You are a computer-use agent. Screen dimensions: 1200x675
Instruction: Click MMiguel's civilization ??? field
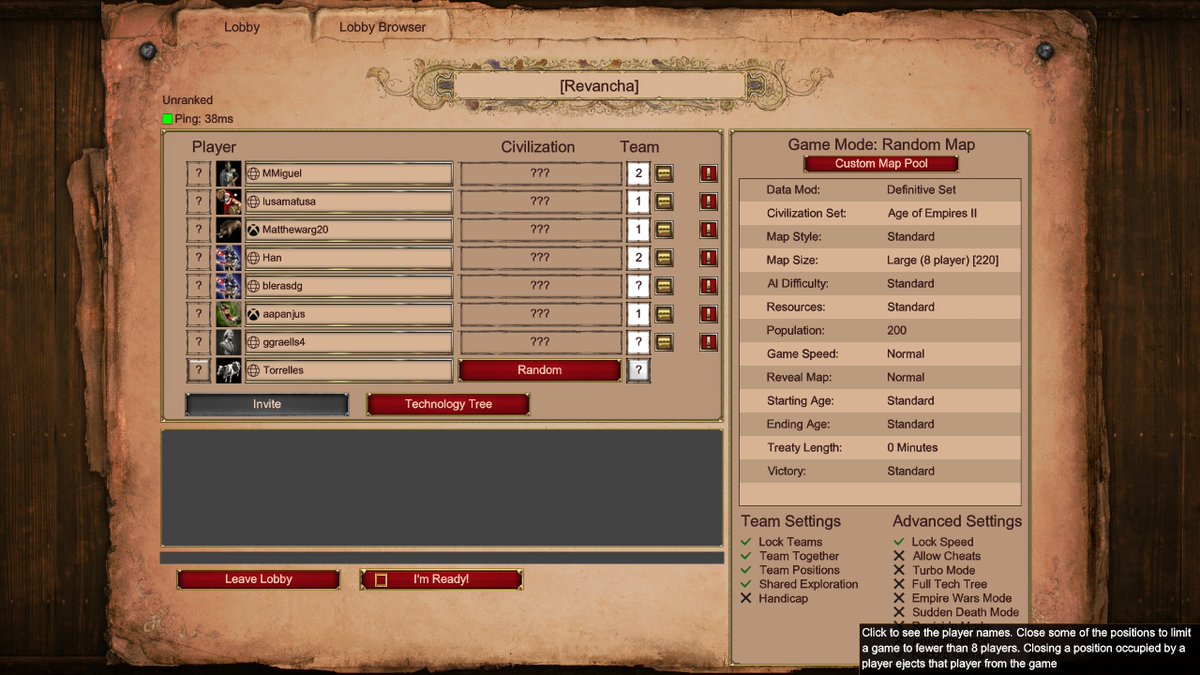pos(540,174)
